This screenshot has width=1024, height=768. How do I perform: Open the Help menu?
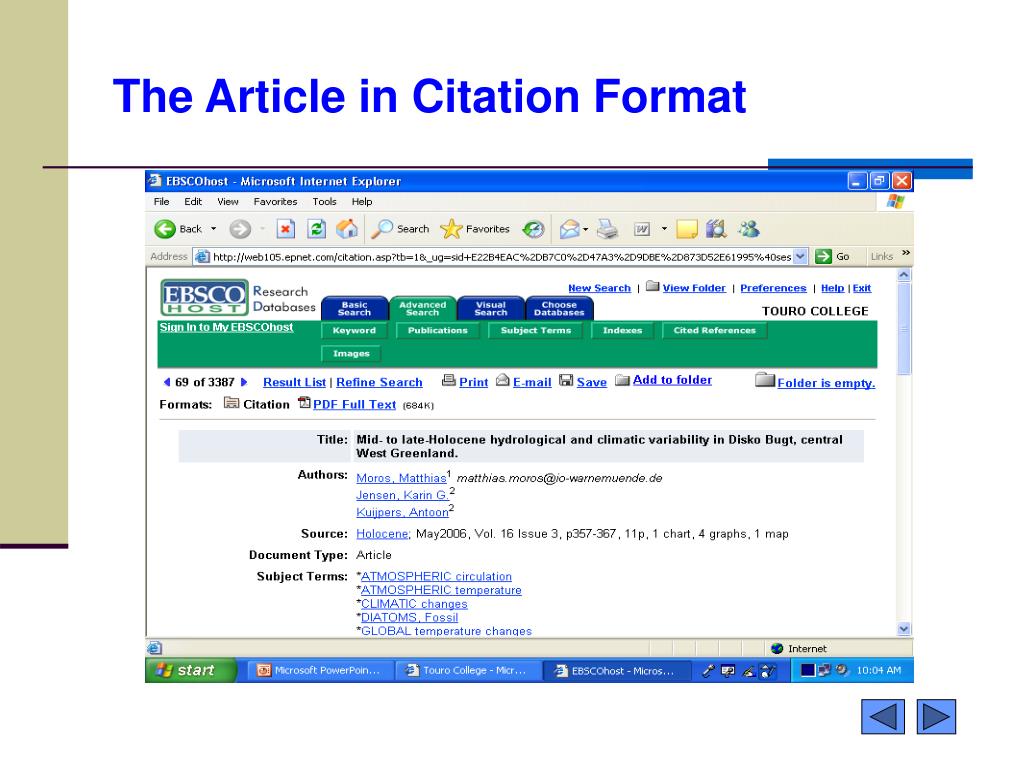pos(362,202)
